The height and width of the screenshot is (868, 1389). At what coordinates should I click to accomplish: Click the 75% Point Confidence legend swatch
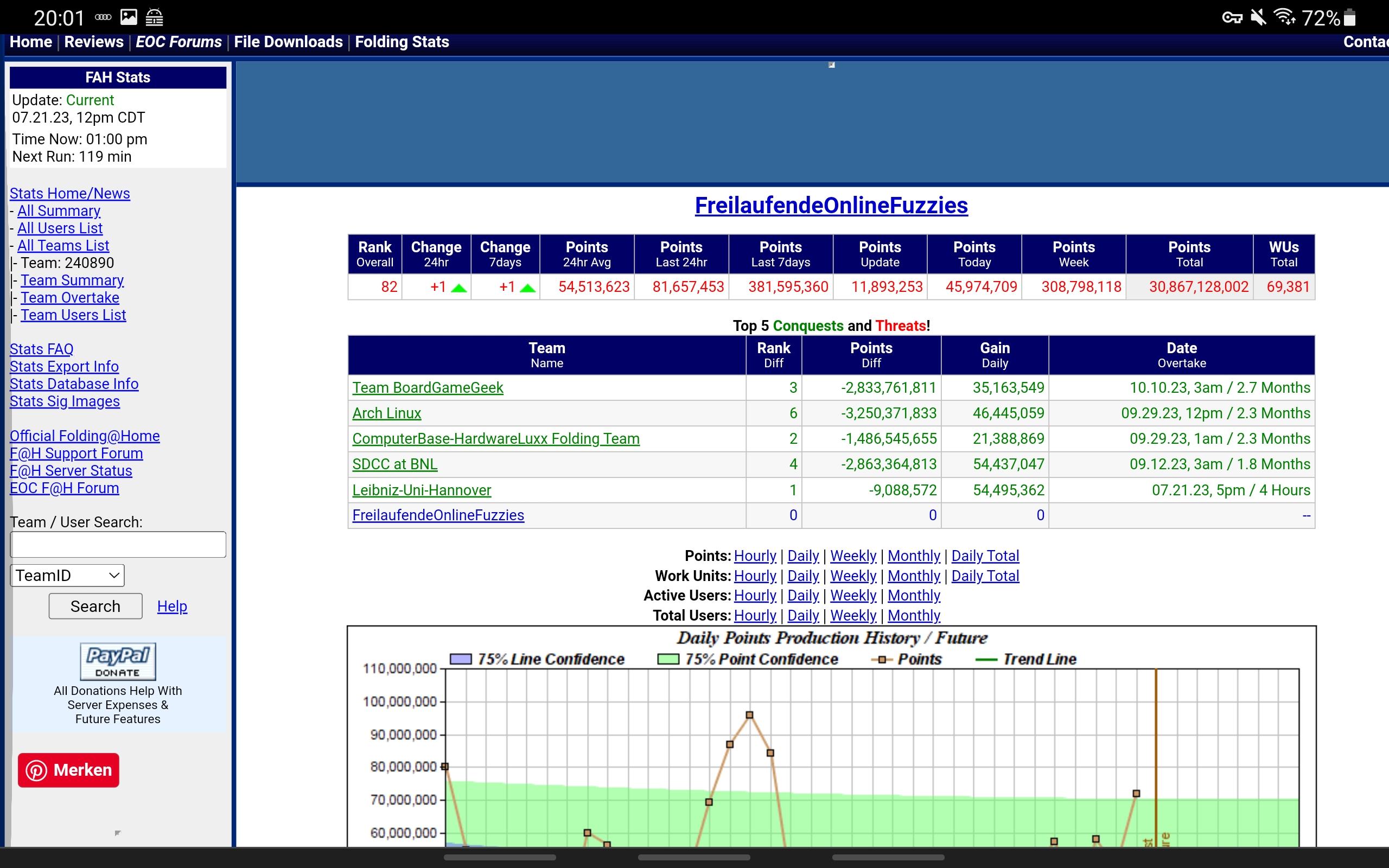pos(668,659)
